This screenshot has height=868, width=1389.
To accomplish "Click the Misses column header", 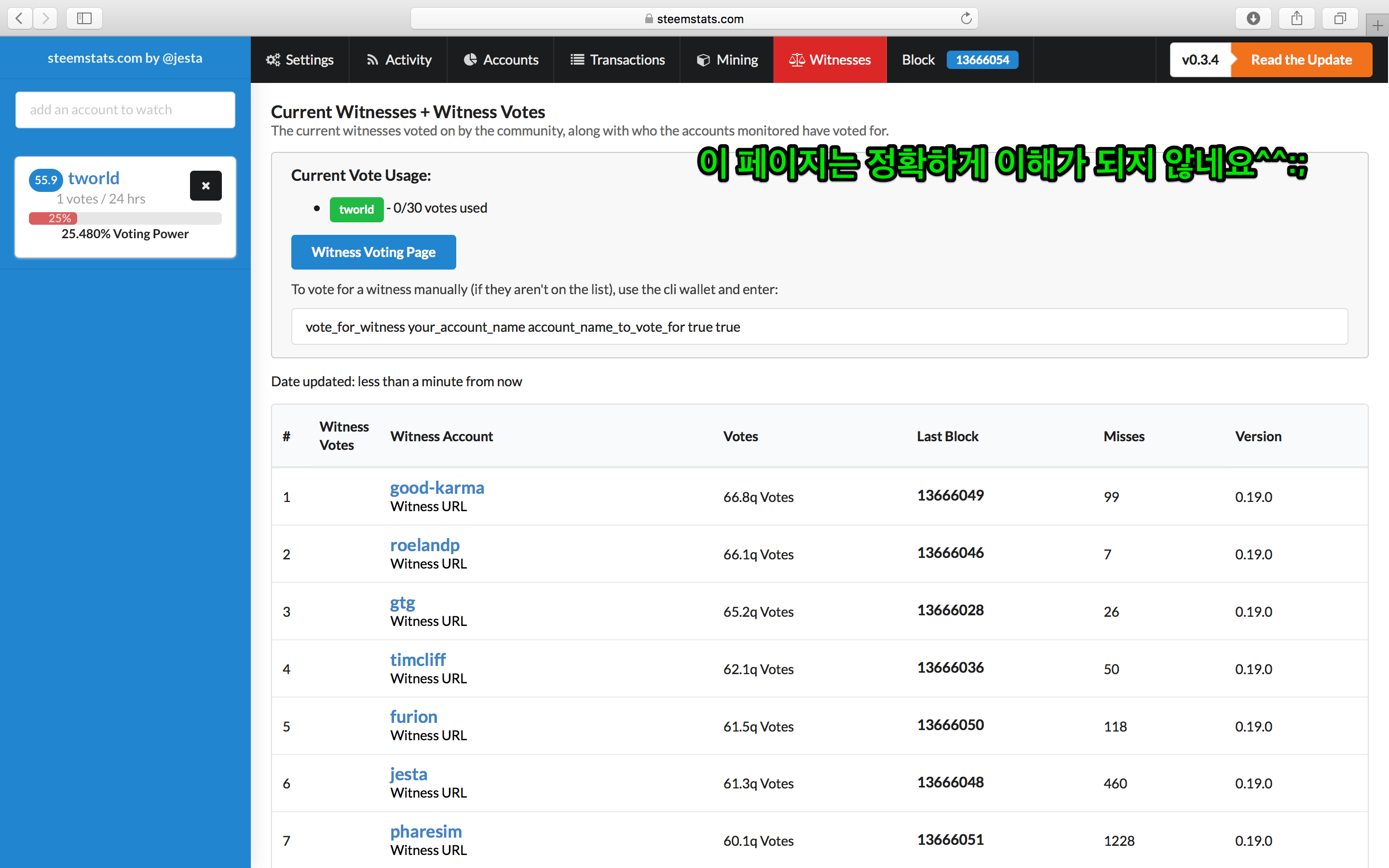I will tap(1124, 436).
